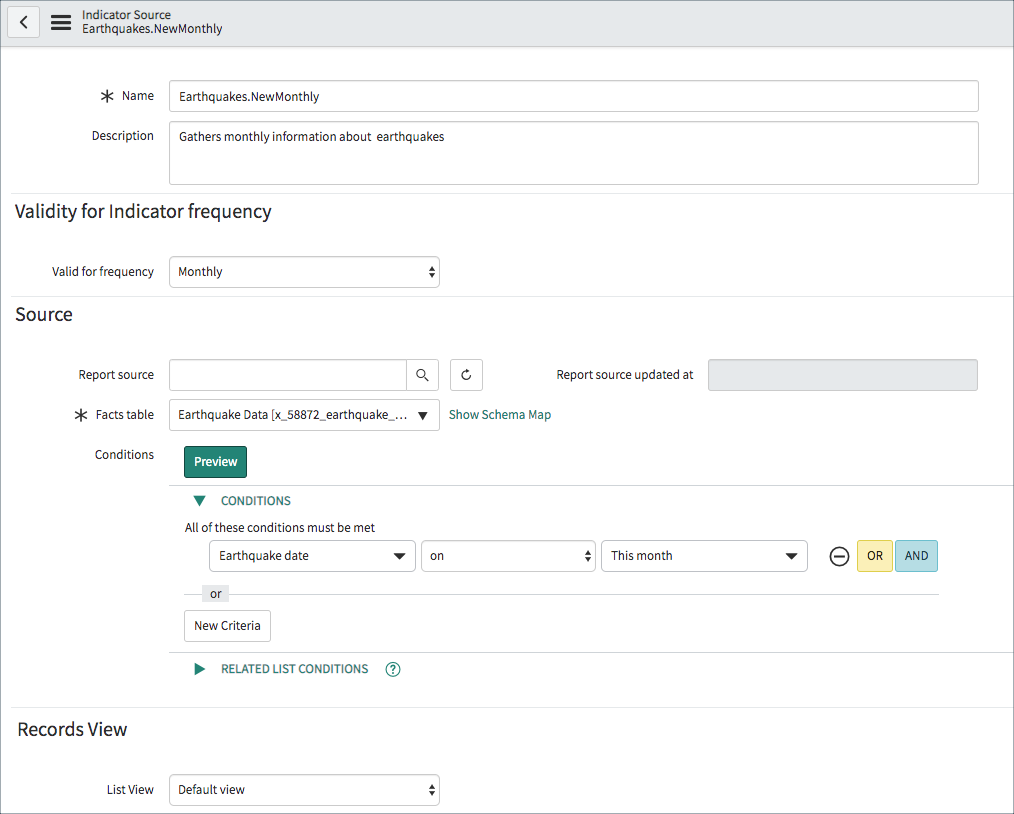Select the AND condition operator
1014x814 pixels.
pos(916,556)
